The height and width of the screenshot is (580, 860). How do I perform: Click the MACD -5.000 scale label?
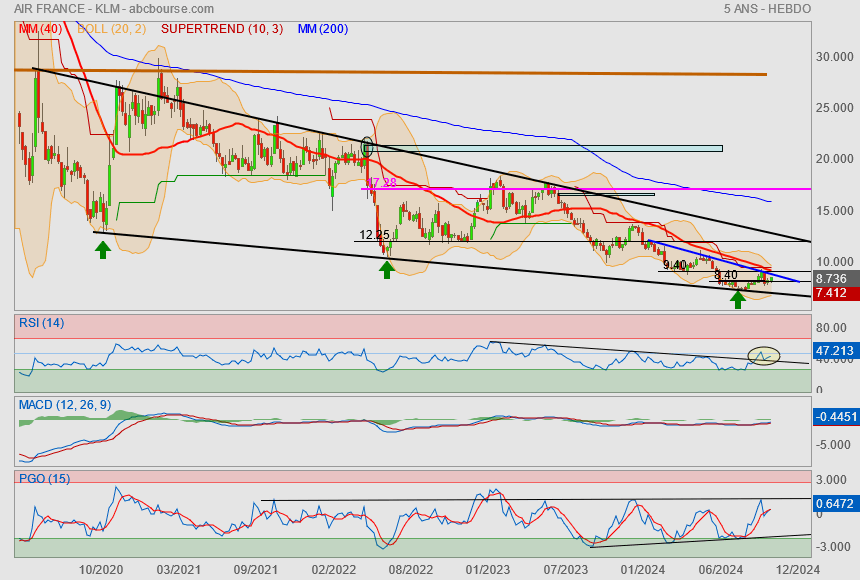click(x=833, y=444)
